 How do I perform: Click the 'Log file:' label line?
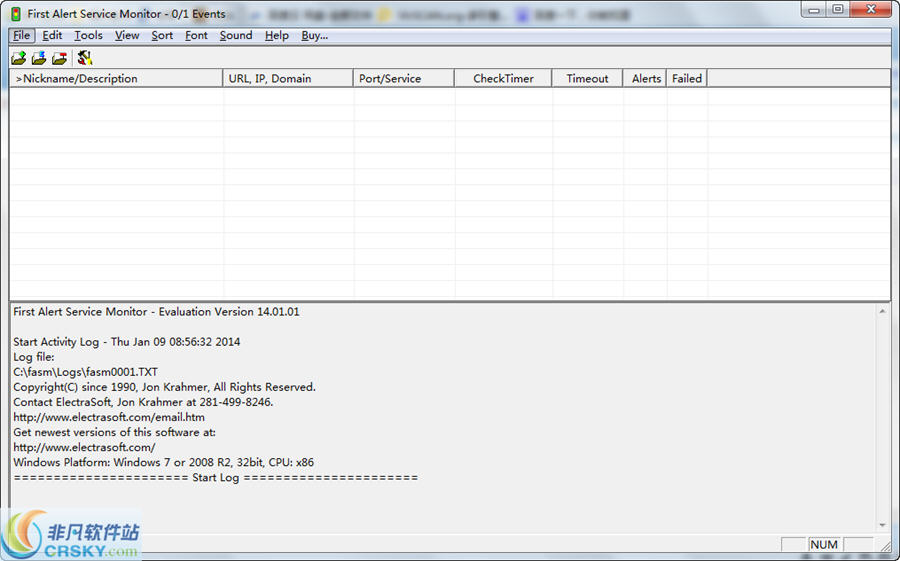[x=34, y=357]
